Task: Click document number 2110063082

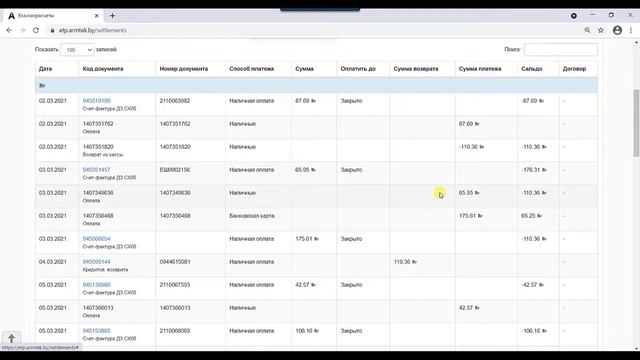Action: tap(175, 100)
